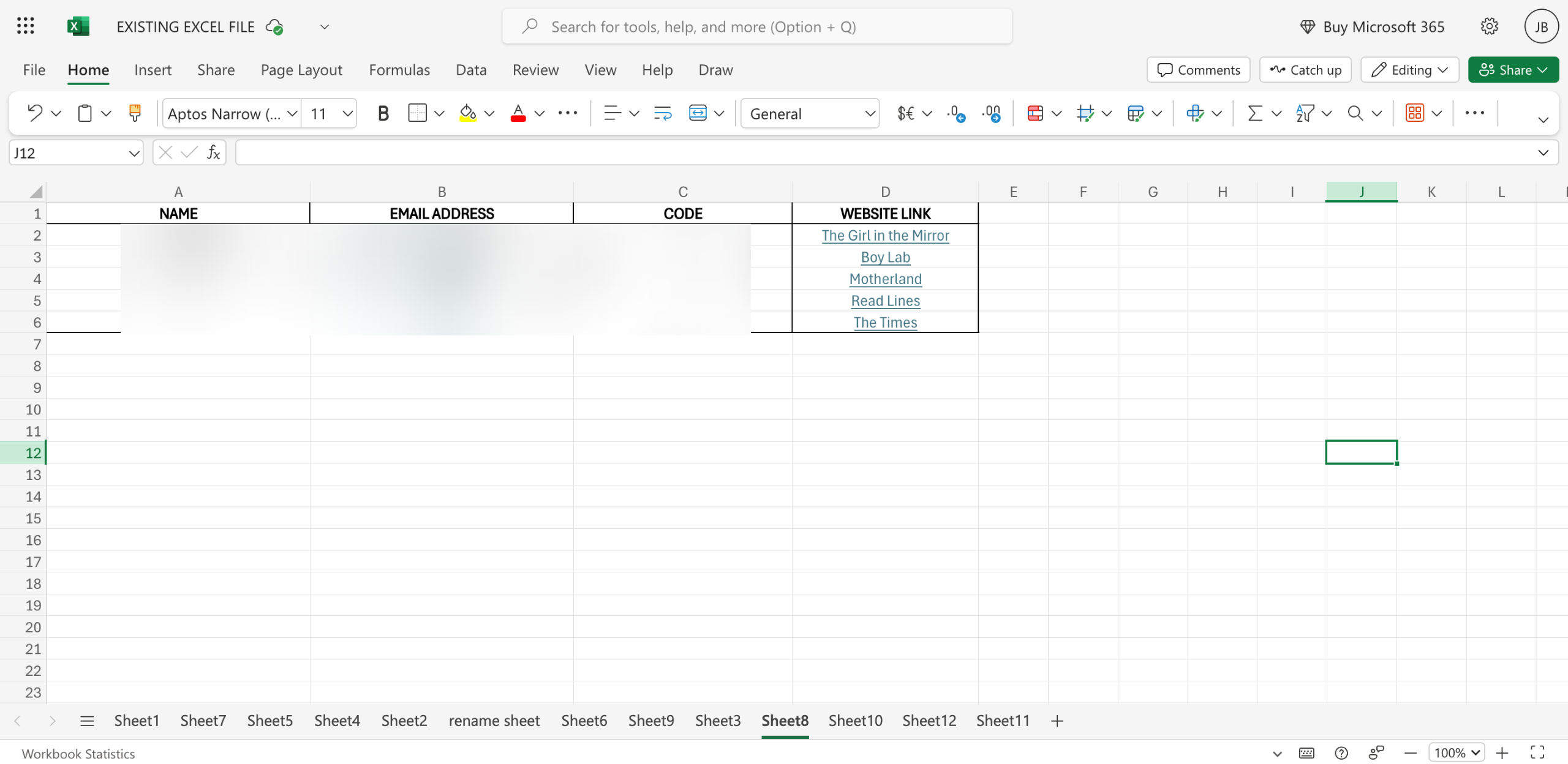Click the Undo icon

tap(34, 113)
